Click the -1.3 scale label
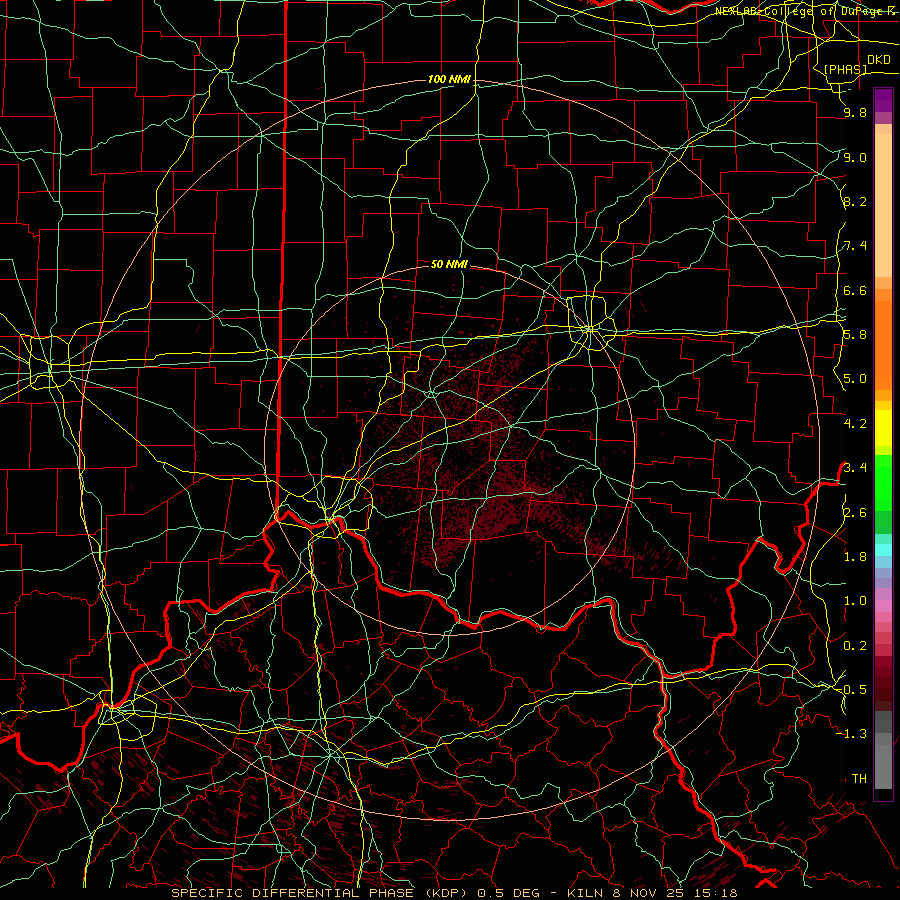Image resolution: width=900 pixels, height=900 pixels. click(x=852, y=734)
